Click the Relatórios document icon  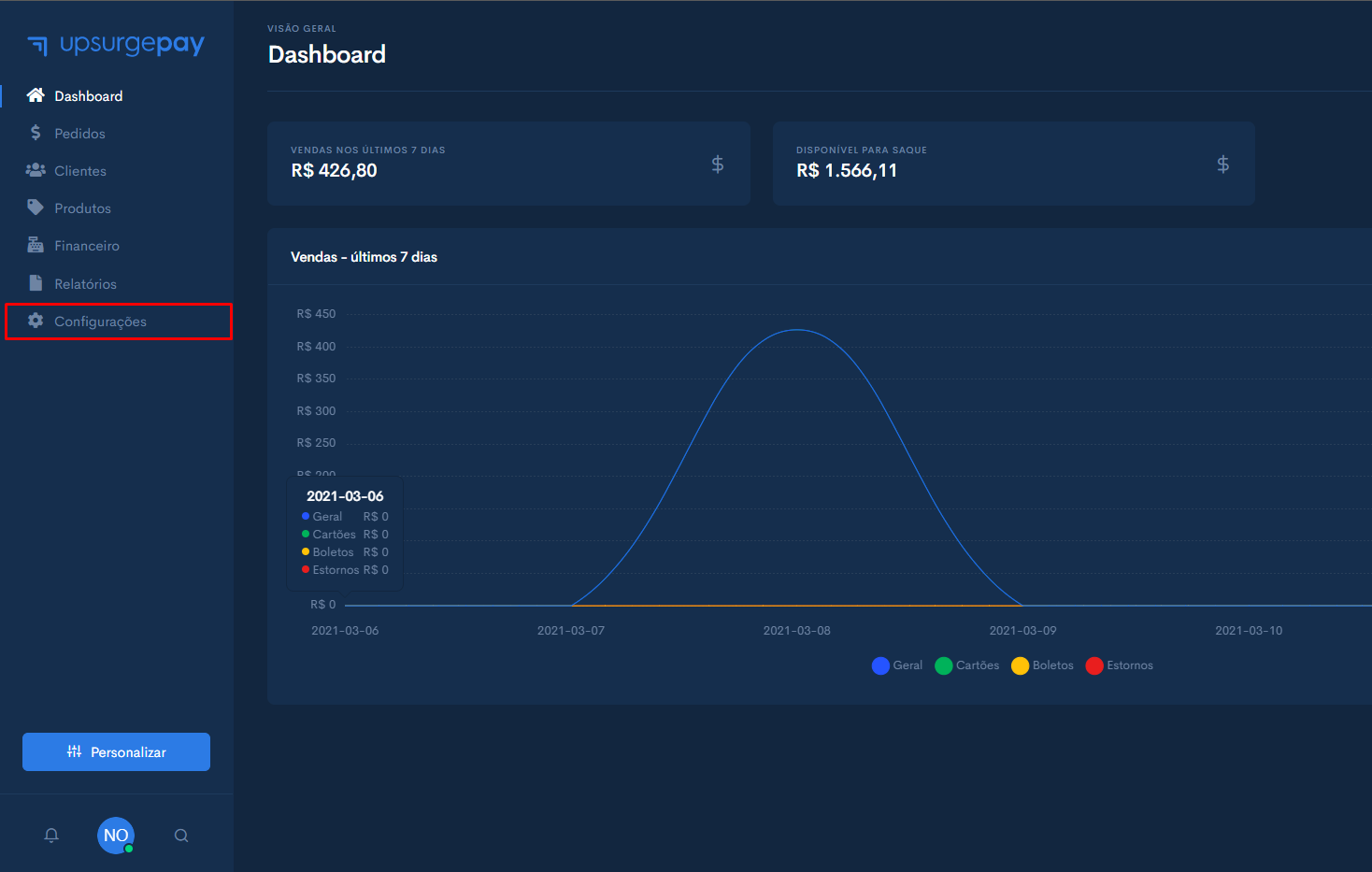tap(36, 283)
